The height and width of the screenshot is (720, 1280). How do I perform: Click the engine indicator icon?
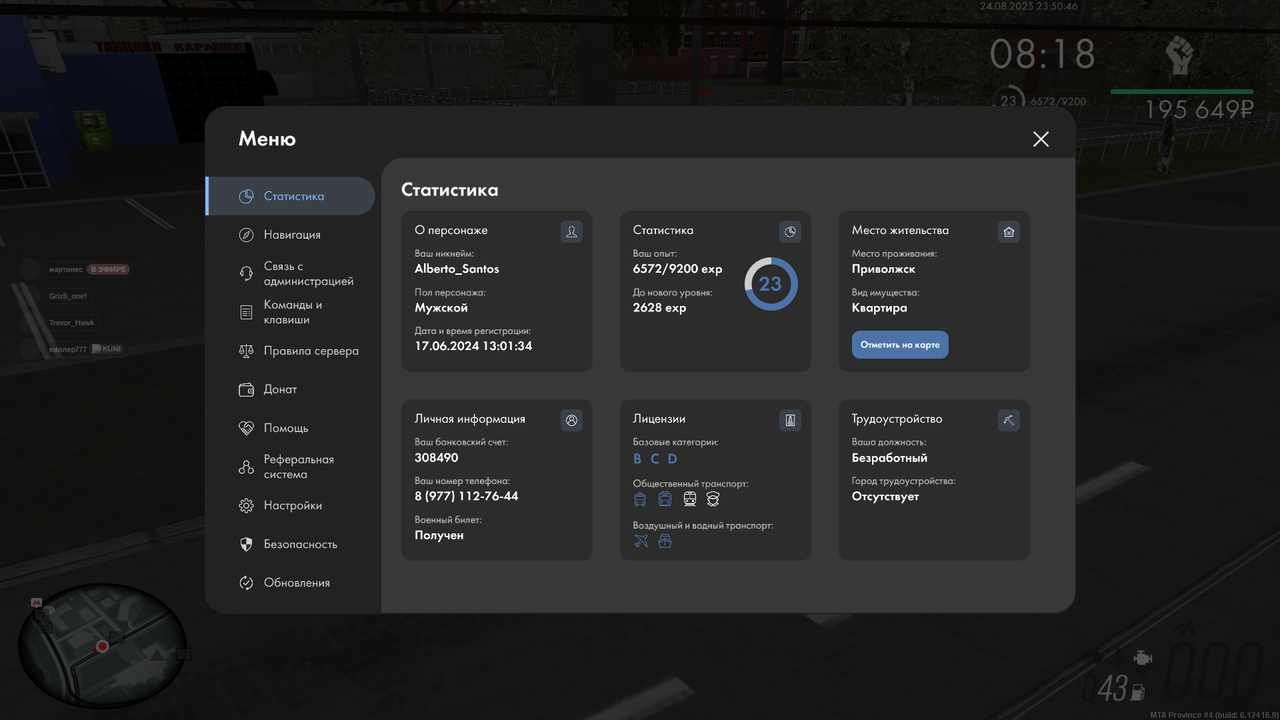[x=1143, y=658]
